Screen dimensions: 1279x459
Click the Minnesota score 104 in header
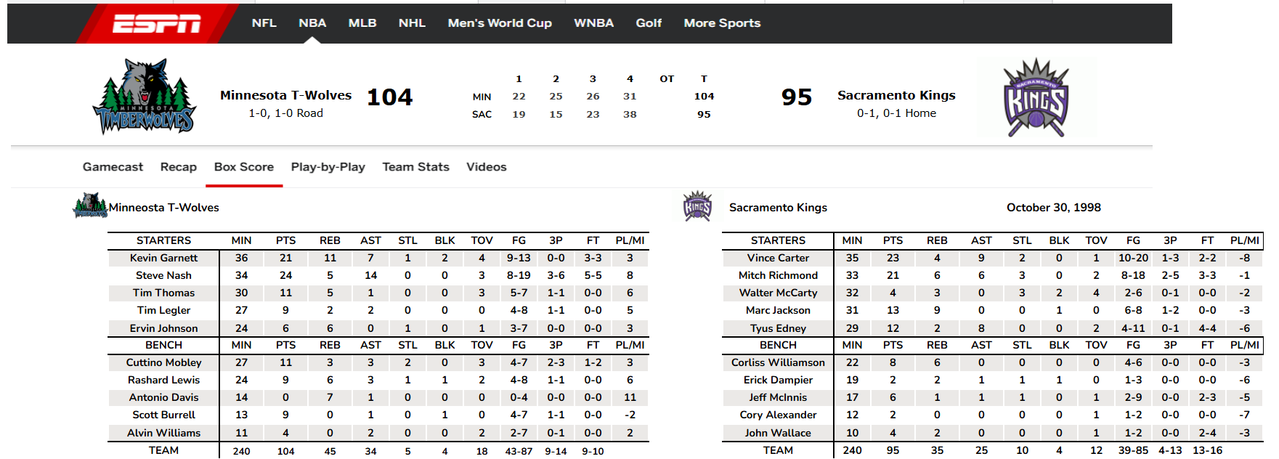click(x=389, y=96)
